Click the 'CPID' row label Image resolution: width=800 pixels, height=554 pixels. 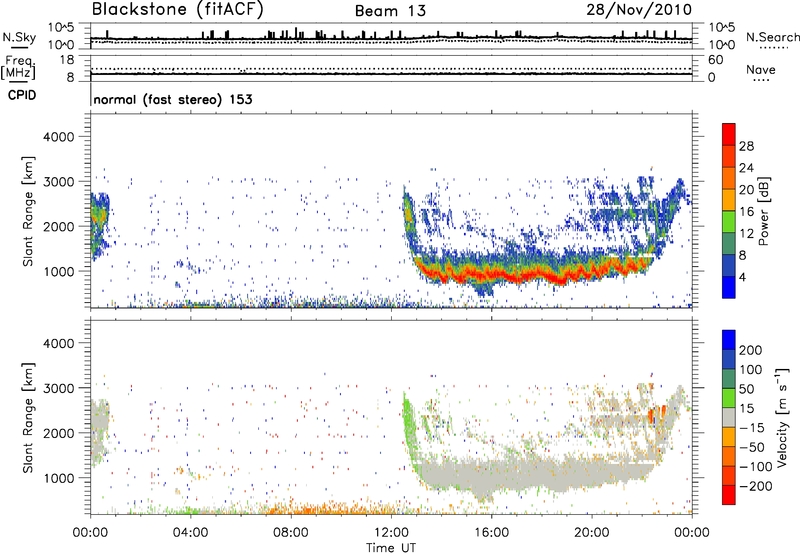(22, 95)
